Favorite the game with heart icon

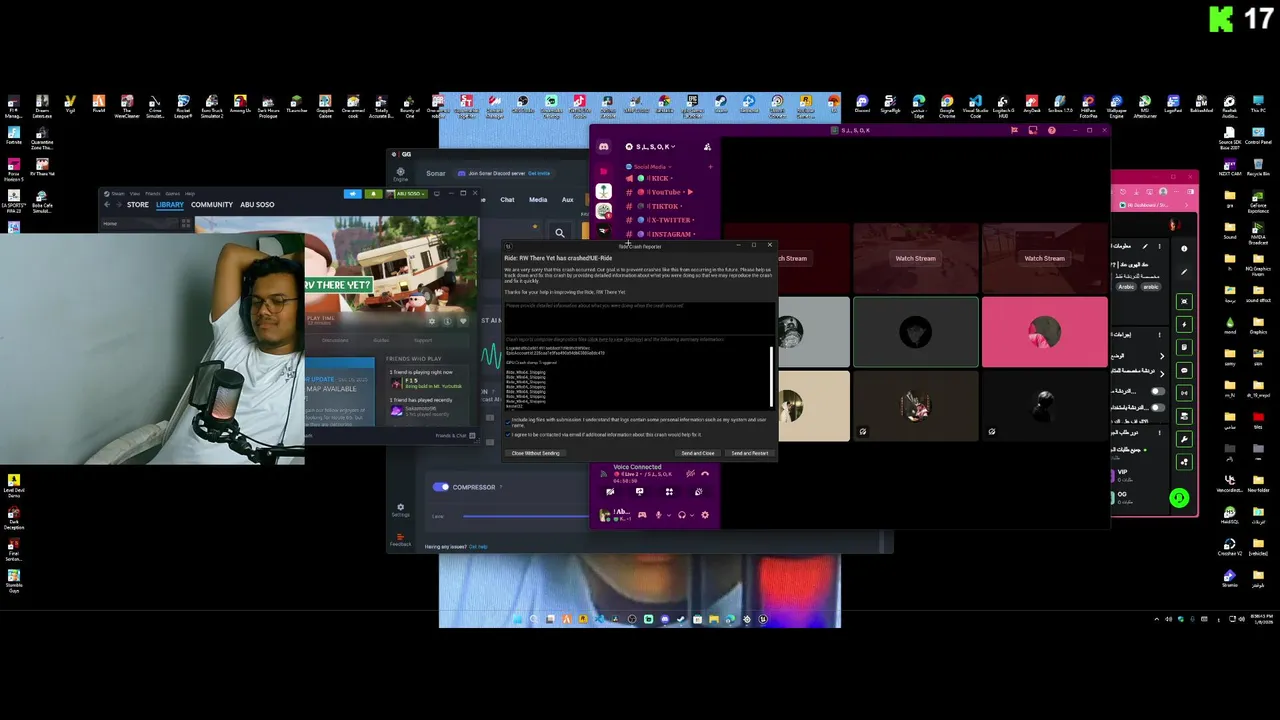(462, 321)
